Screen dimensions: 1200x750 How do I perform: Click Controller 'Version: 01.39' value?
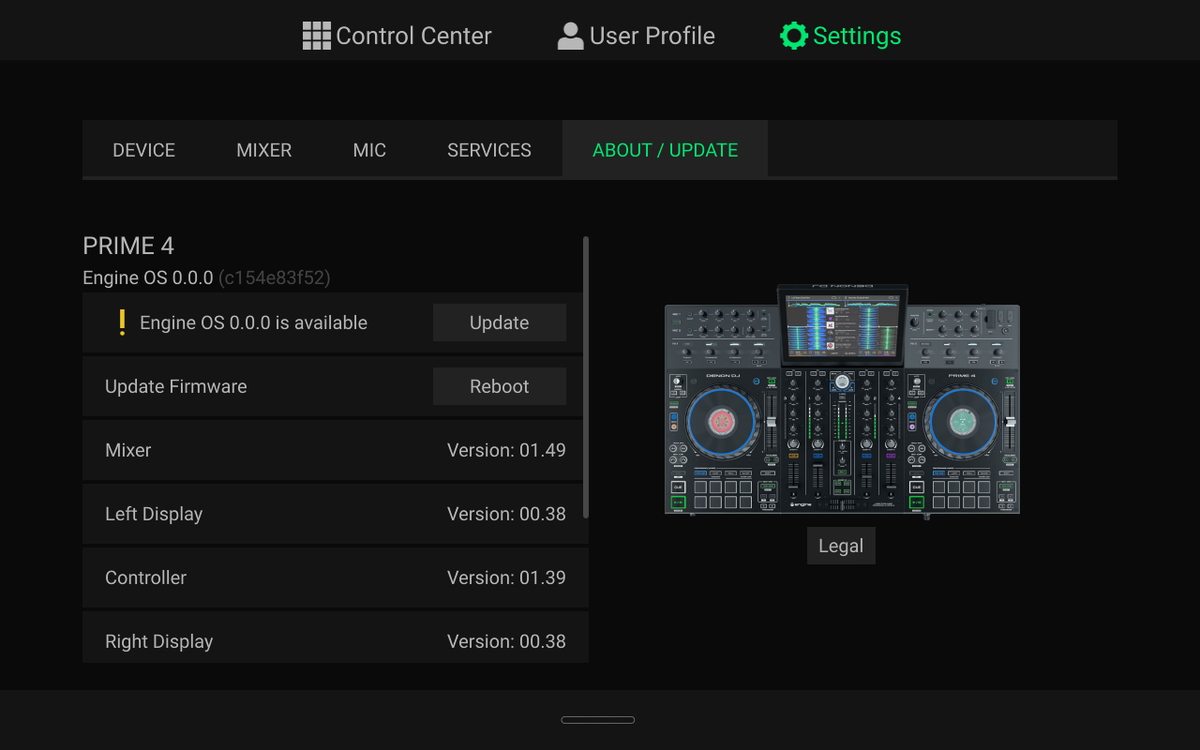[x=506, y=578]
